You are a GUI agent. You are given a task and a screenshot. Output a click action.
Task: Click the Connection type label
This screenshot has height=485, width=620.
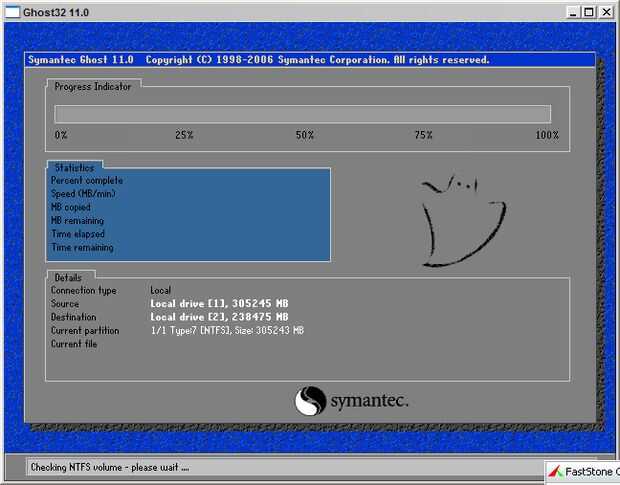point(84,291)
